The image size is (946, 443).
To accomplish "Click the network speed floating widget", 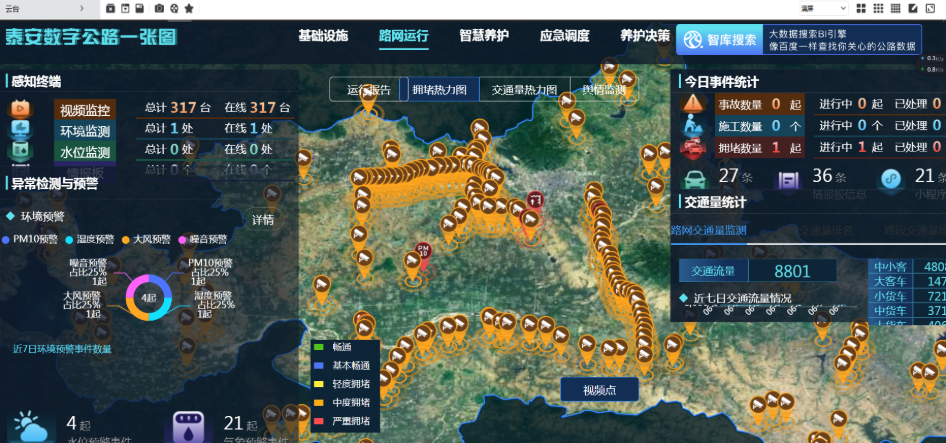I will 932,63.
